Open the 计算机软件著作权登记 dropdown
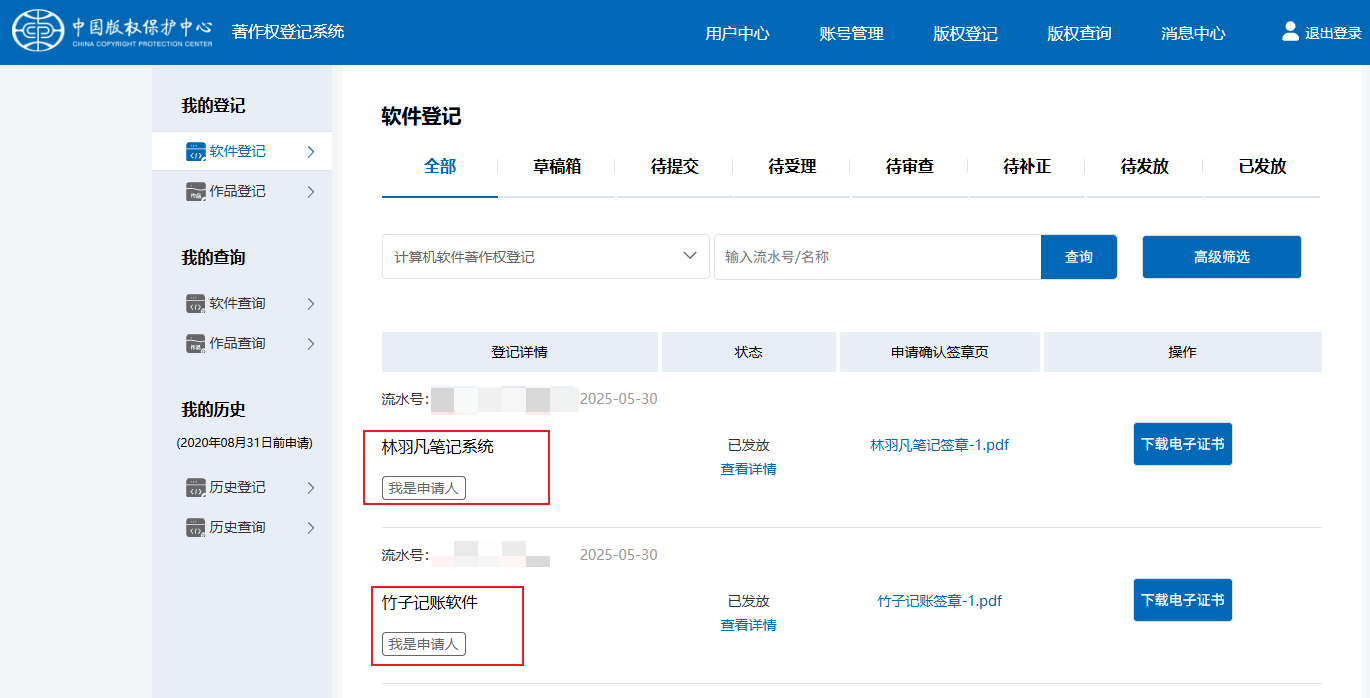This screenshot has height=698, width=1370. coord(546,257)
